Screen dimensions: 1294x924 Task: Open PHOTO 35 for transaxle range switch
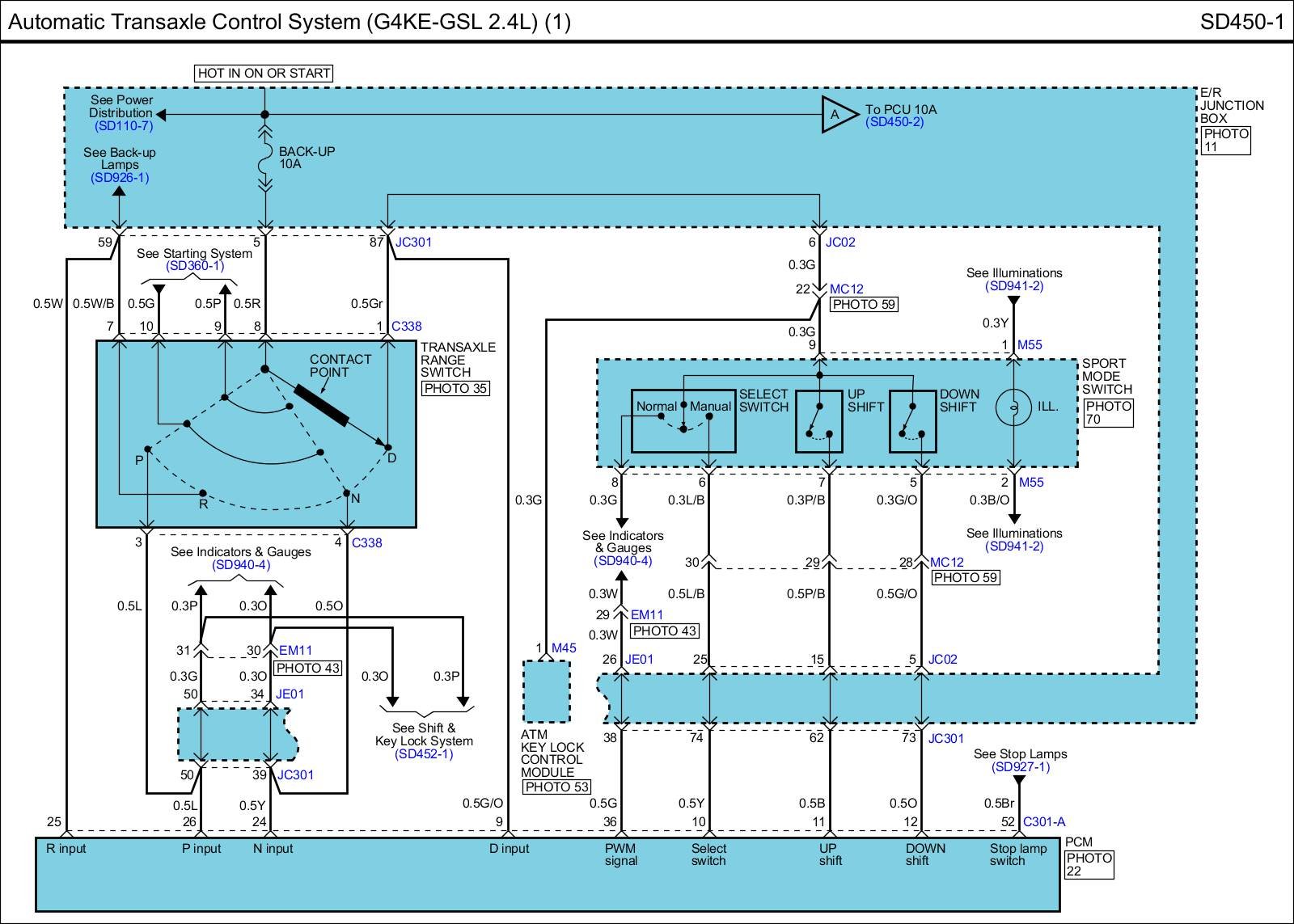click(x=455, y=389)
